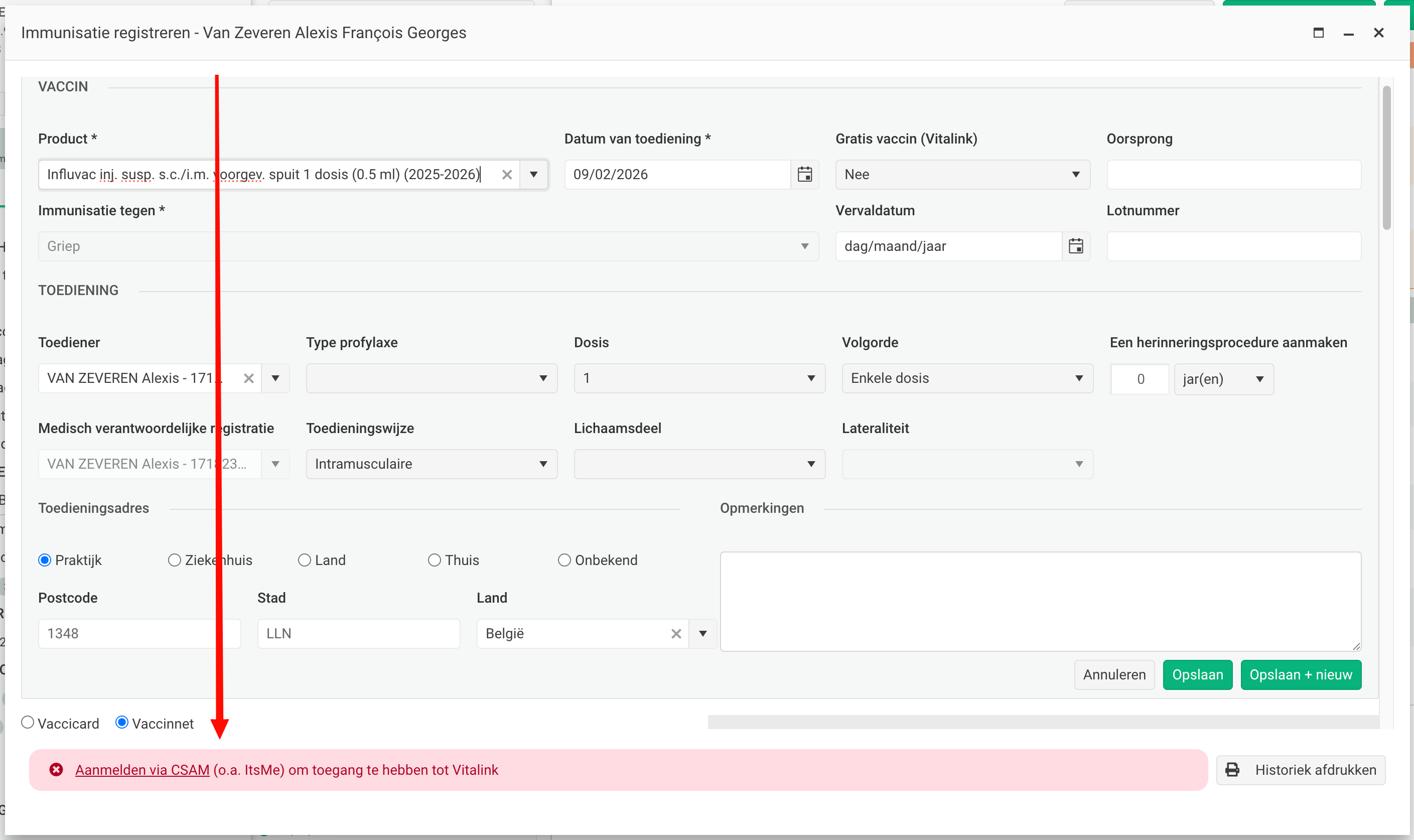This screenshot has height=840, width=1414.
Task: Open the Vervaldatum calendar picker
Action: pyautogui.click(x=1075, y=246)
